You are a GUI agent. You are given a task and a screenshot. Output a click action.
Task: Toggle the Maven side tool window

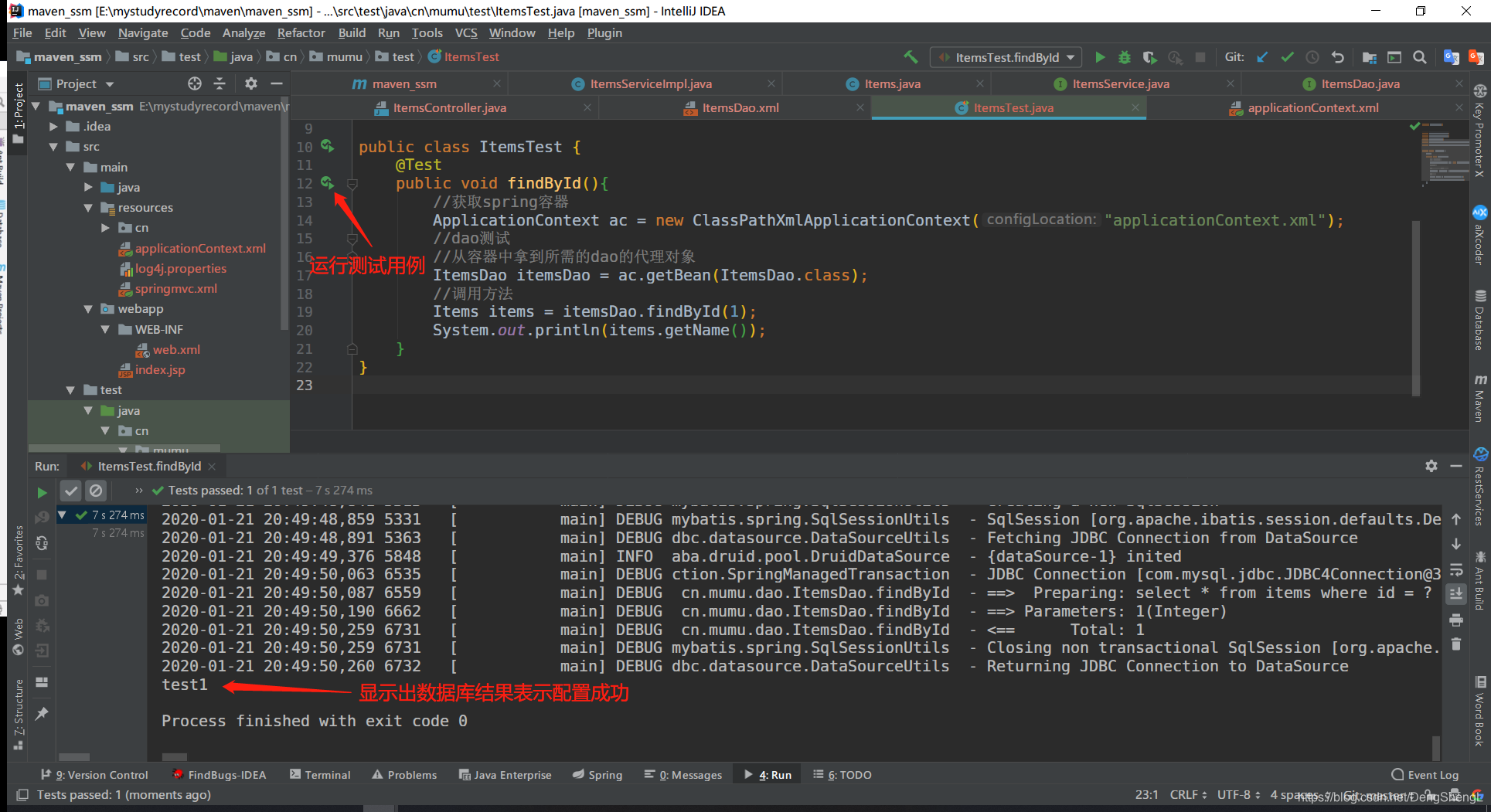coord(1480,398)
